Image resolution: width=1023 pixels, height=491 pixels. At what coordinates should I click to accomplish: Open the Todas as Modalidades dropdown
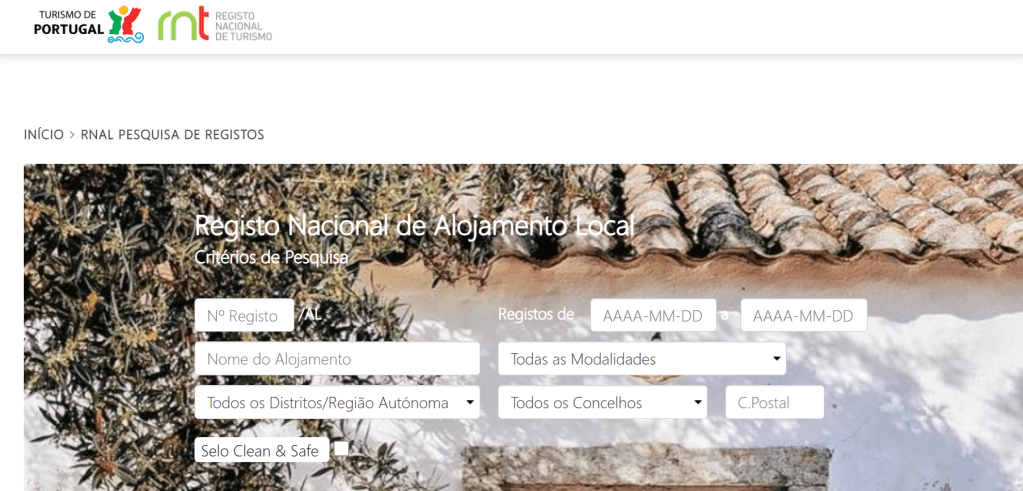642,359
